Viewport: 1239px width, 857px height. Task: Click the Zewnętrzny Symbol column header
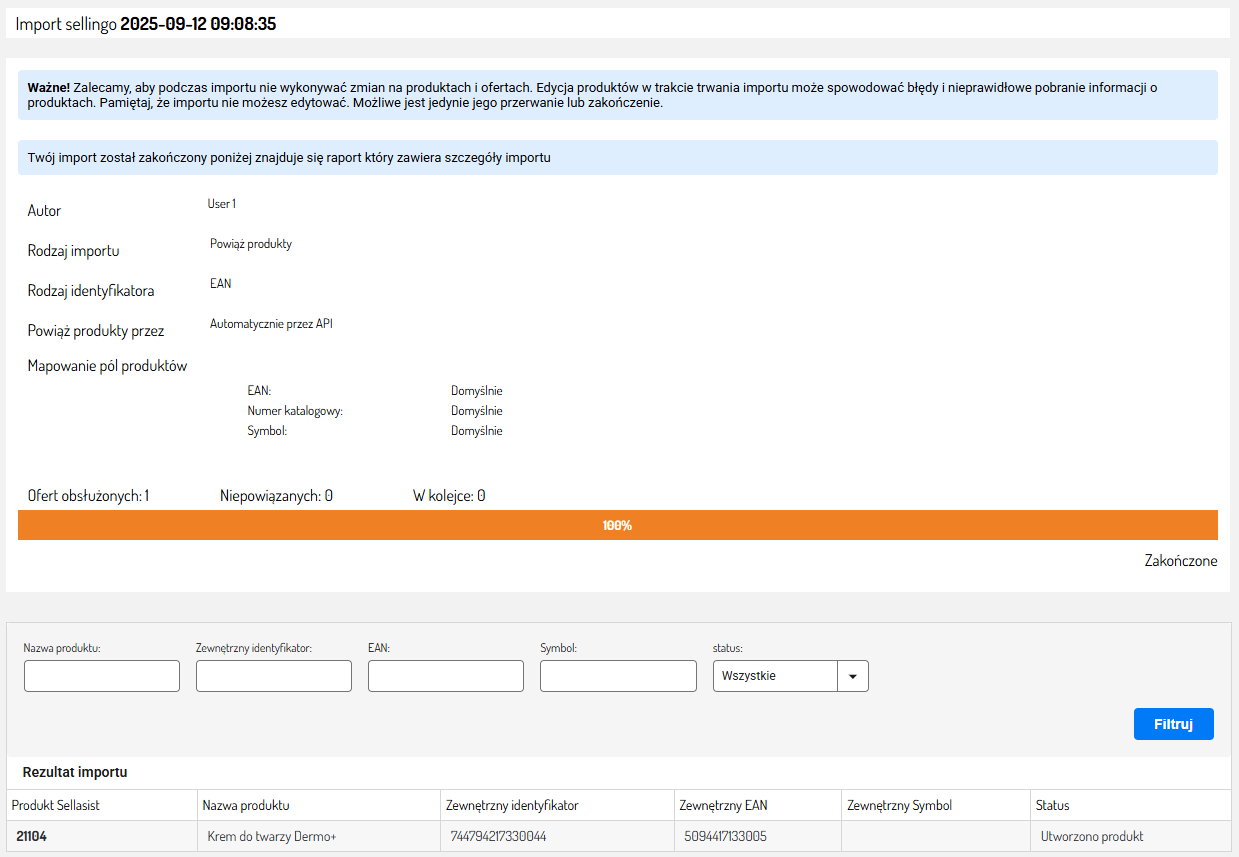pyautogui.click(x=899, y=805)
